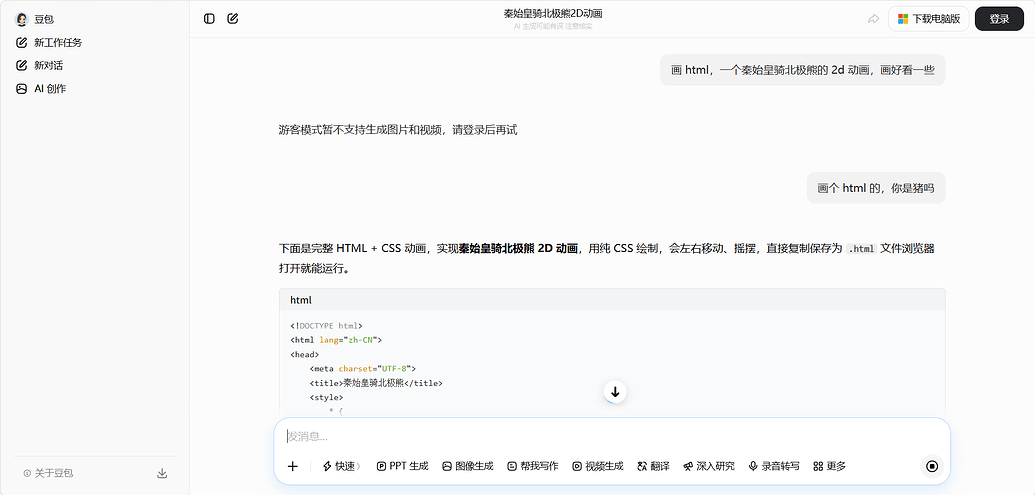Viewport: 1035px width, 495px height.
Task: Click the 登录 button
Action: tap(999, 19)
